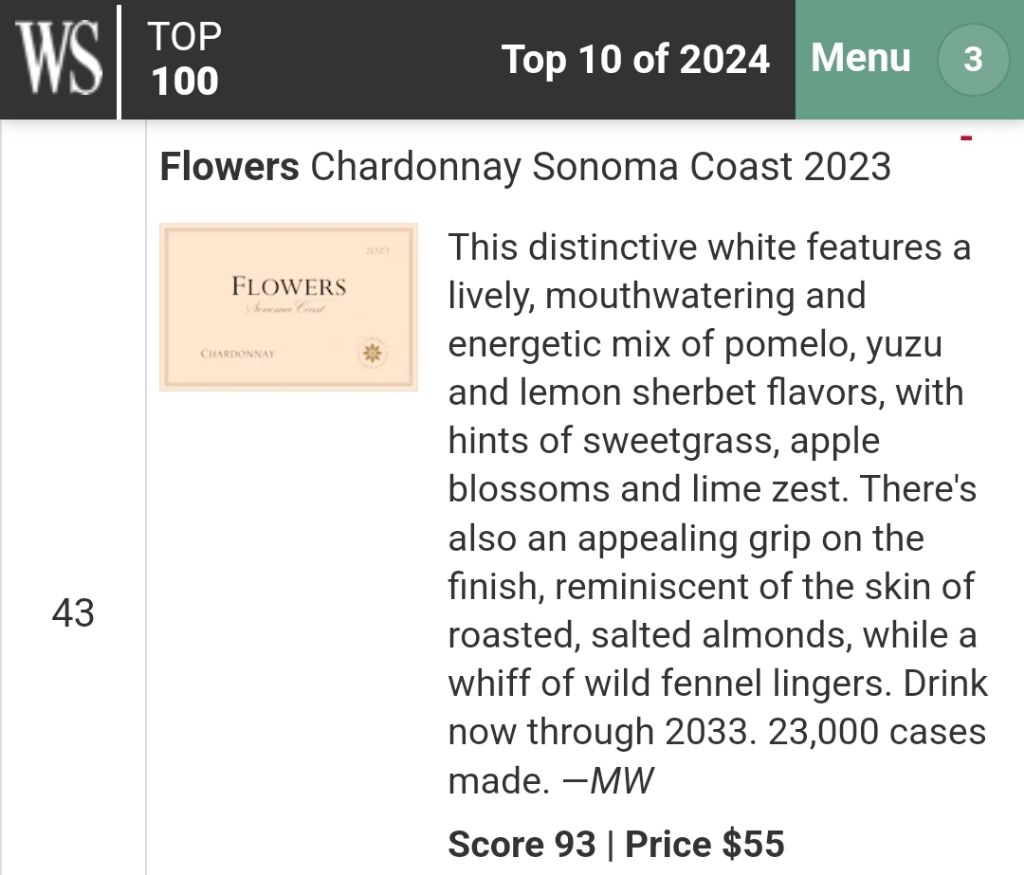The width and height of the screenshot is (1024, 875).
Task: Click the 2023 vintage on the label
Action: pos(376,251)
